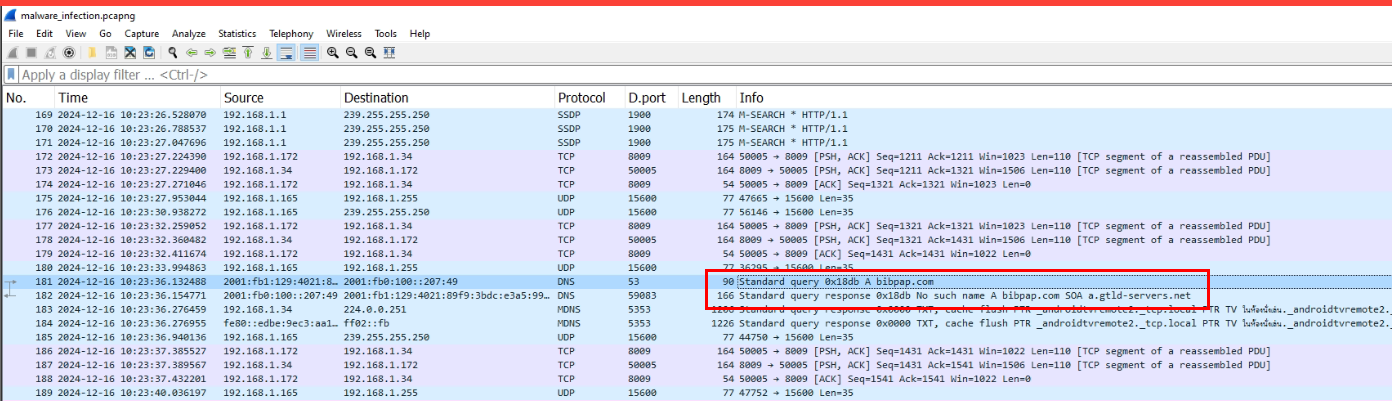Screen dimensions: 1392x401
Task: Close the current capture file icon
Action: [x=130, y=52]
